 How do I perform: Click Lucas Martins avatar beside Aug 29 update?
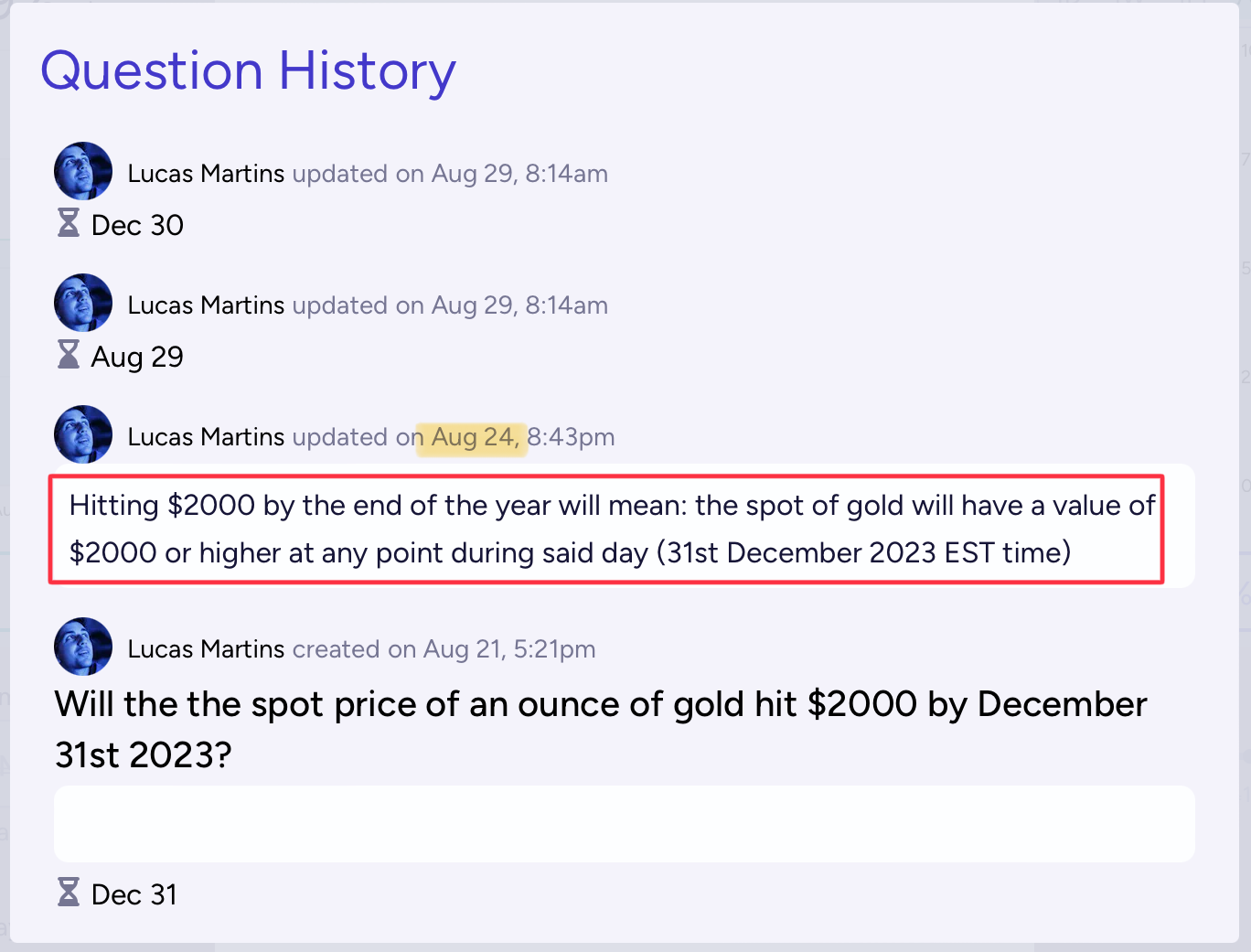pos(83,303)
